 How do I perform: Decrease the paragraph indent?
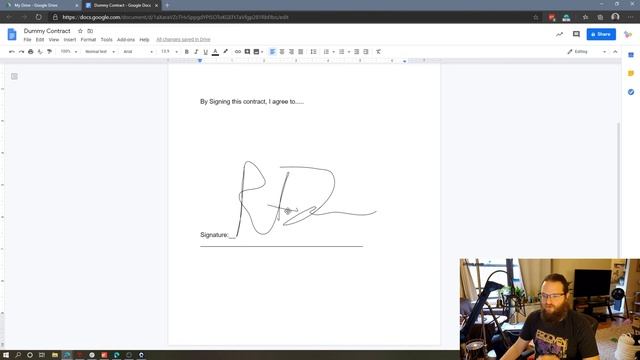[356, 52]
